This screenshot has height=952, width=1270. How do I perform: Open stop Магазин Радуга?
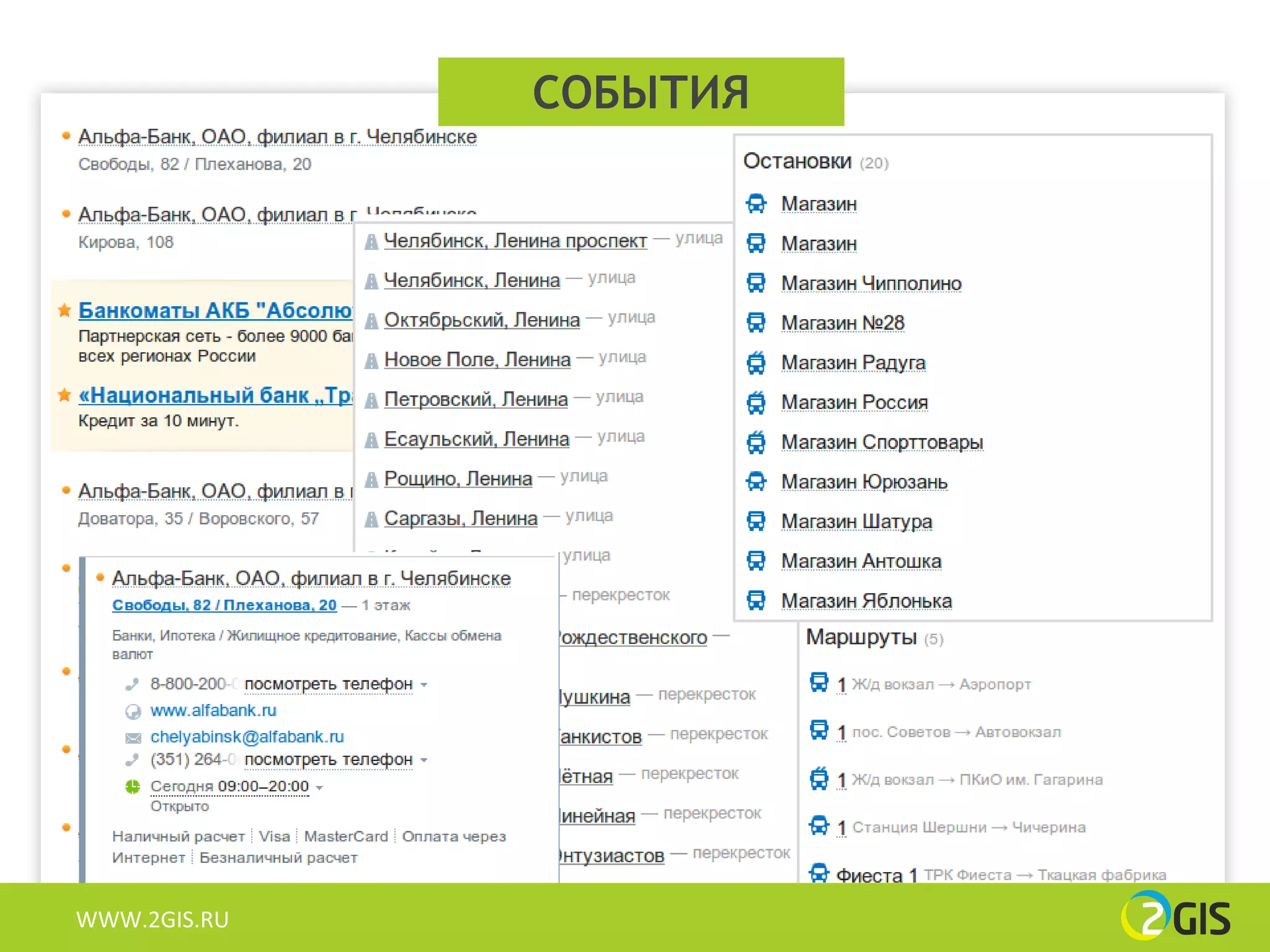[x=853, y=363]
